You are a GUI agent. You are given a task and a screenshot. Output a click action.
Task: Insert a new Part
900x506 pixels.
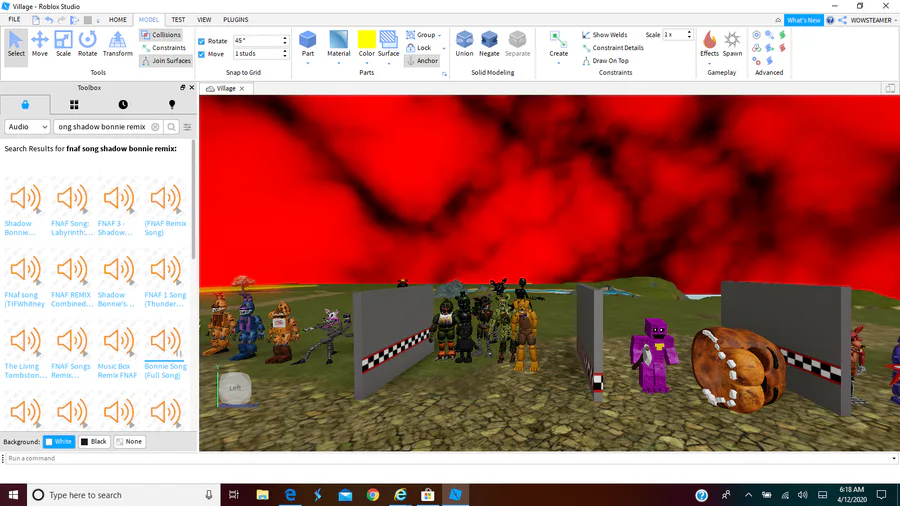(308, 43)
